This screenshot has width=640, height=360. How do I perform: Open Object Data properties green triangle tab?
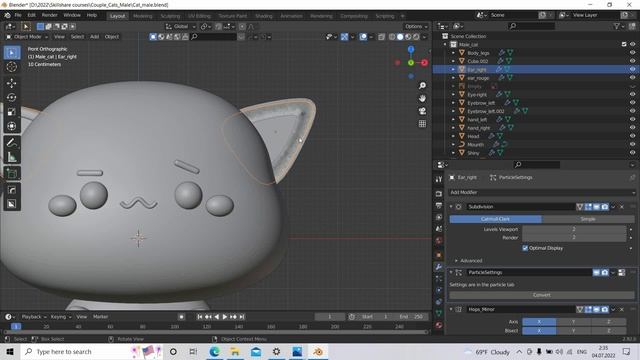pyautogui.click(x=439, y=313)
